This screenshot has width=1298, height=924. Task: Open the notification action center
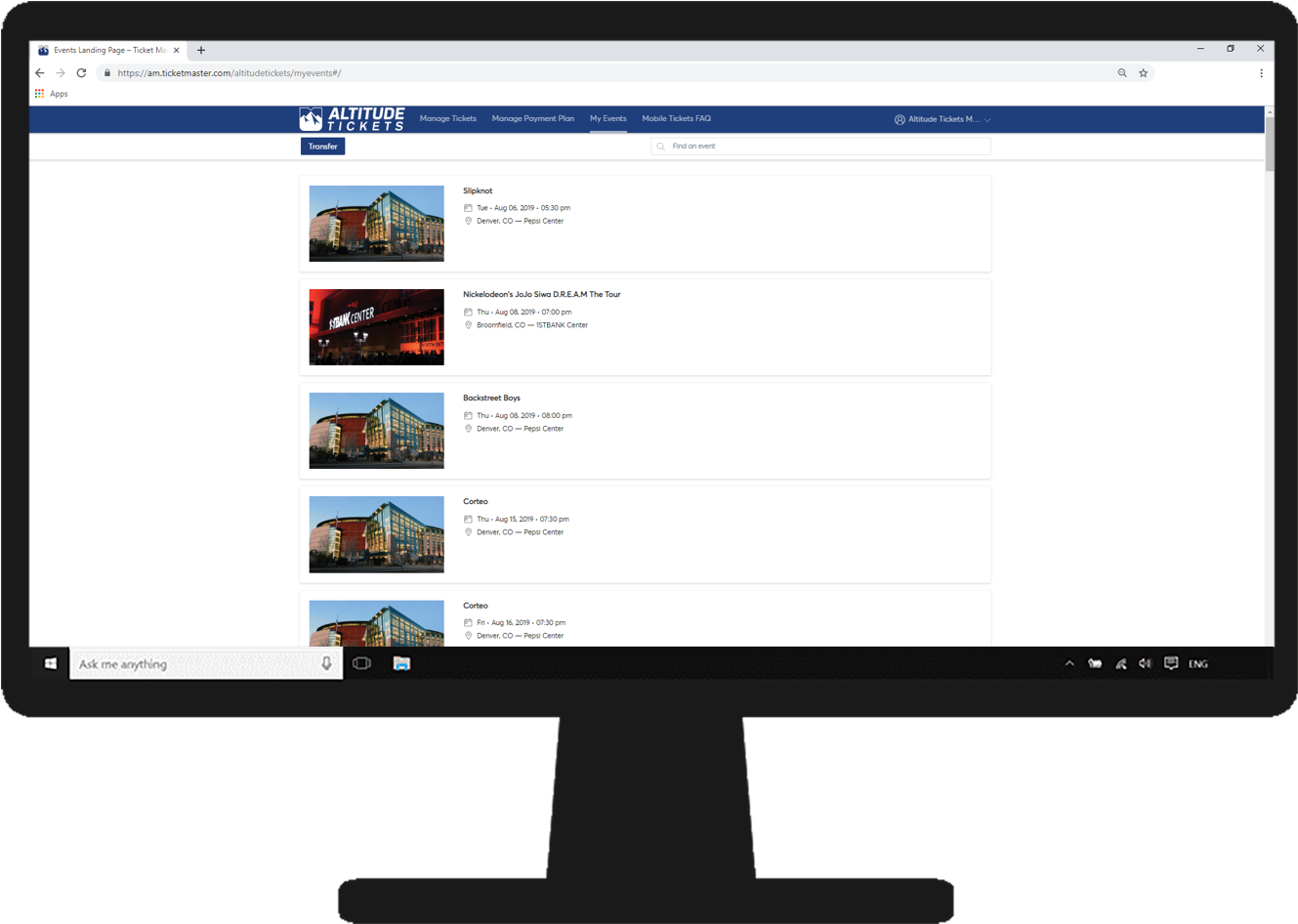(x=1171, y=664)
